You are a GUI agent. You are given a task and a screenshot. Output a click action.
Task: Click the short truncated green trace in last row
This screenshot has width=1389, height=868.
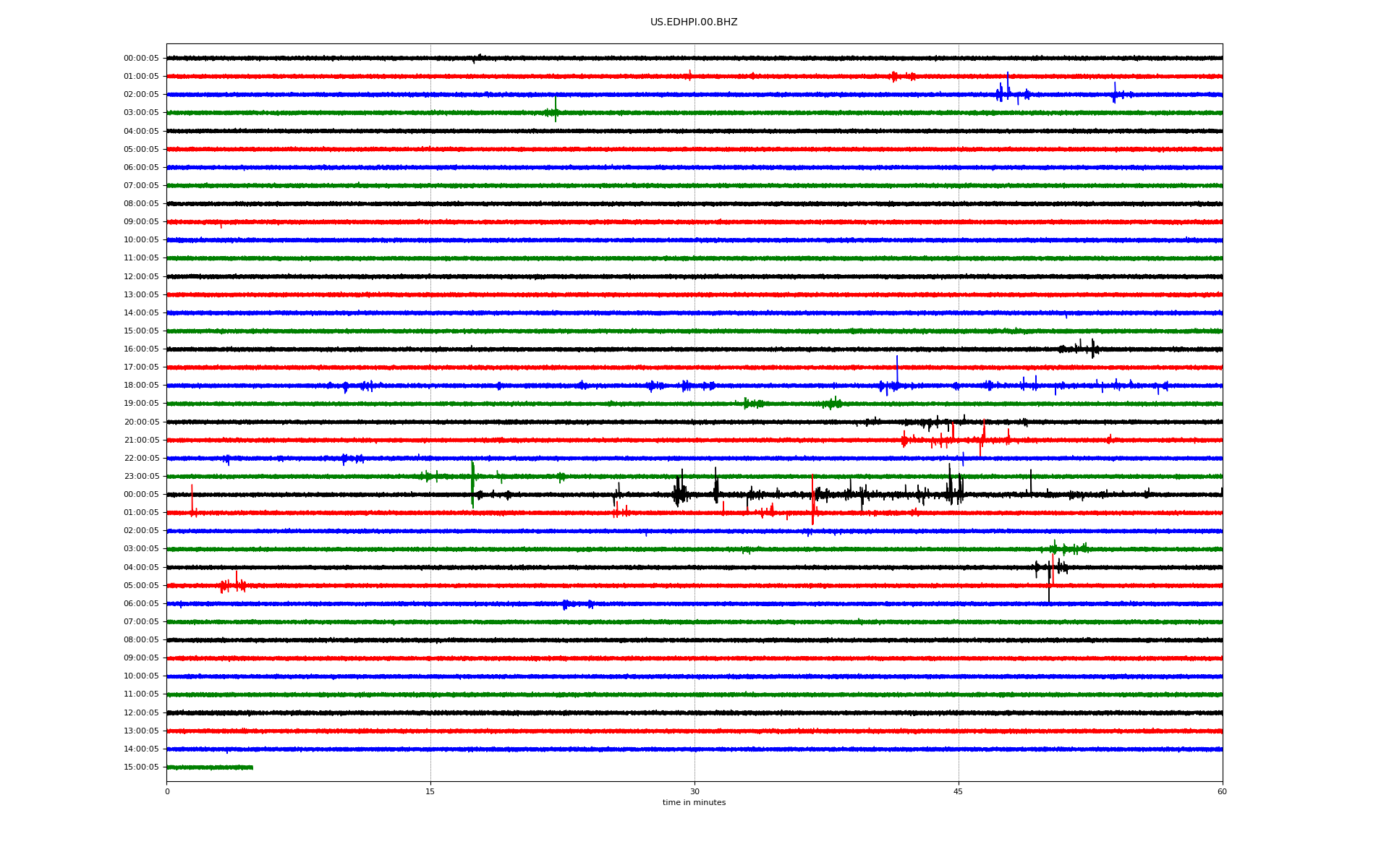(210, 767)
